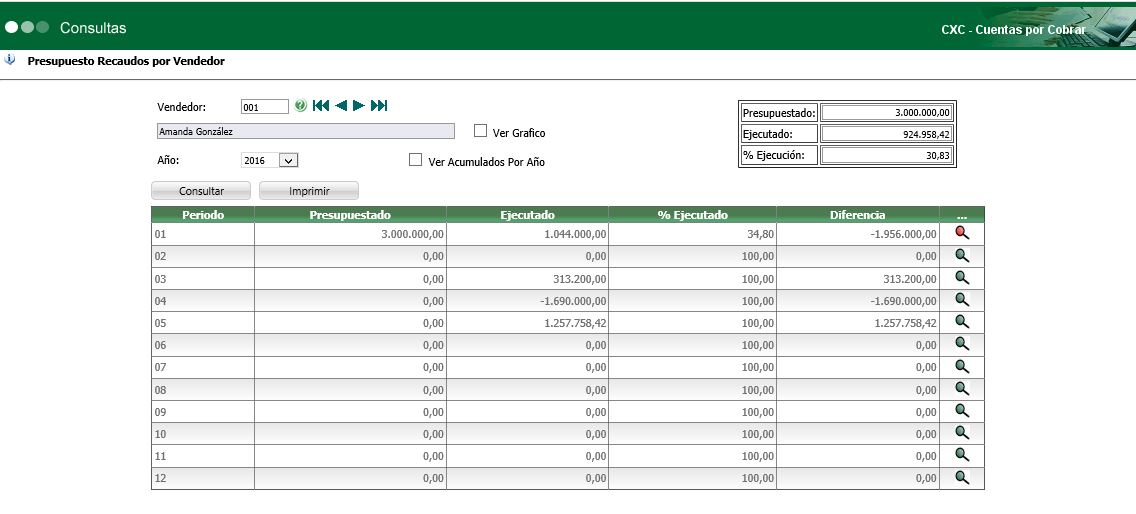Open the vendor lookup help icon
This screenshot has width=1136, height=514.
click(301, 106)
